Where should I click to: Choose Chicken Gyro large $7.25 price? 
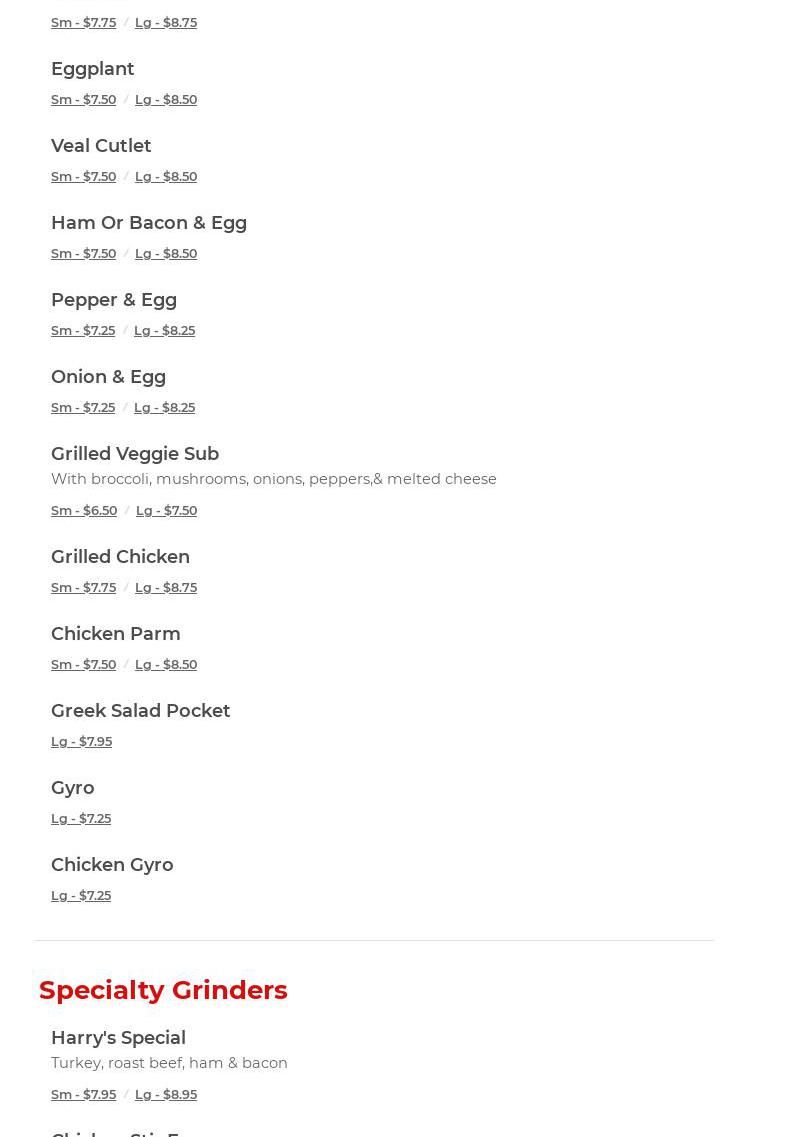[x=81, y=895]
